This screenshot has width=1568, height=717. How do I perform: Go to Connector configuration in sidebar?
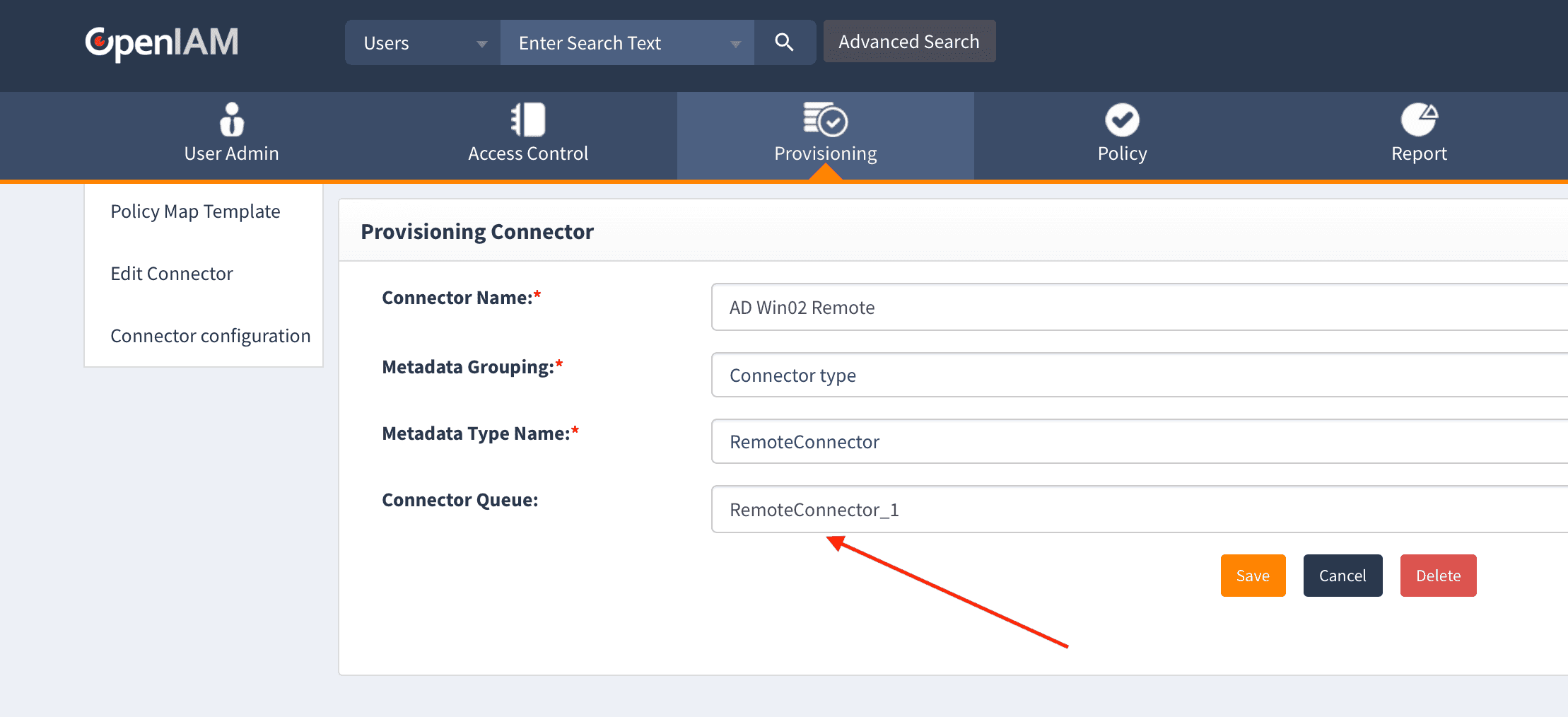[210, 336]
